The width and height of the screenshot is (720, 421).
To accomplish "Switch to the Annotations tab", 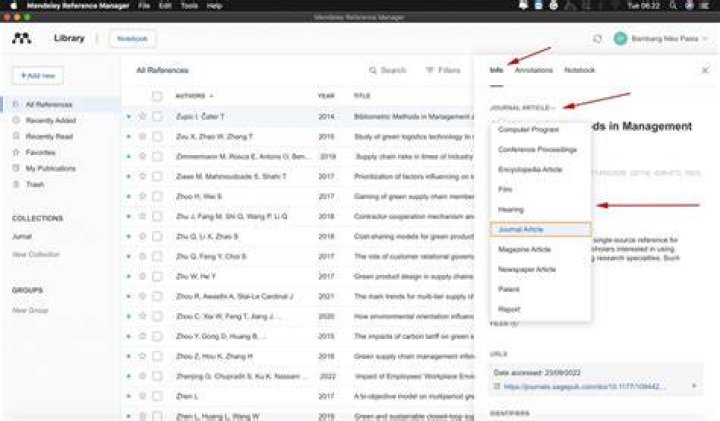I will click(x=534, y=70).
